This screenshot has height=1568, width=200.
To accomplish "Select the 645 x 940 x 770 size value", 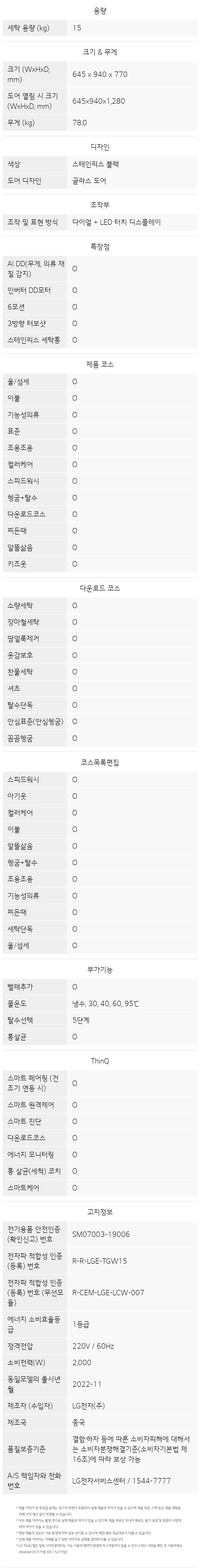I will [100, 74].
